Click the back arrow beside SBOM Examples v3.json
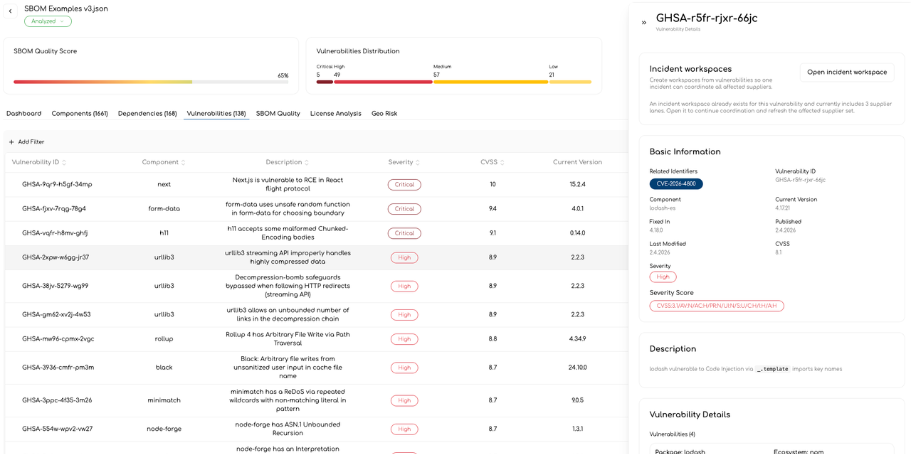Screen dimensions: 911x454 (x=11, y=11)
